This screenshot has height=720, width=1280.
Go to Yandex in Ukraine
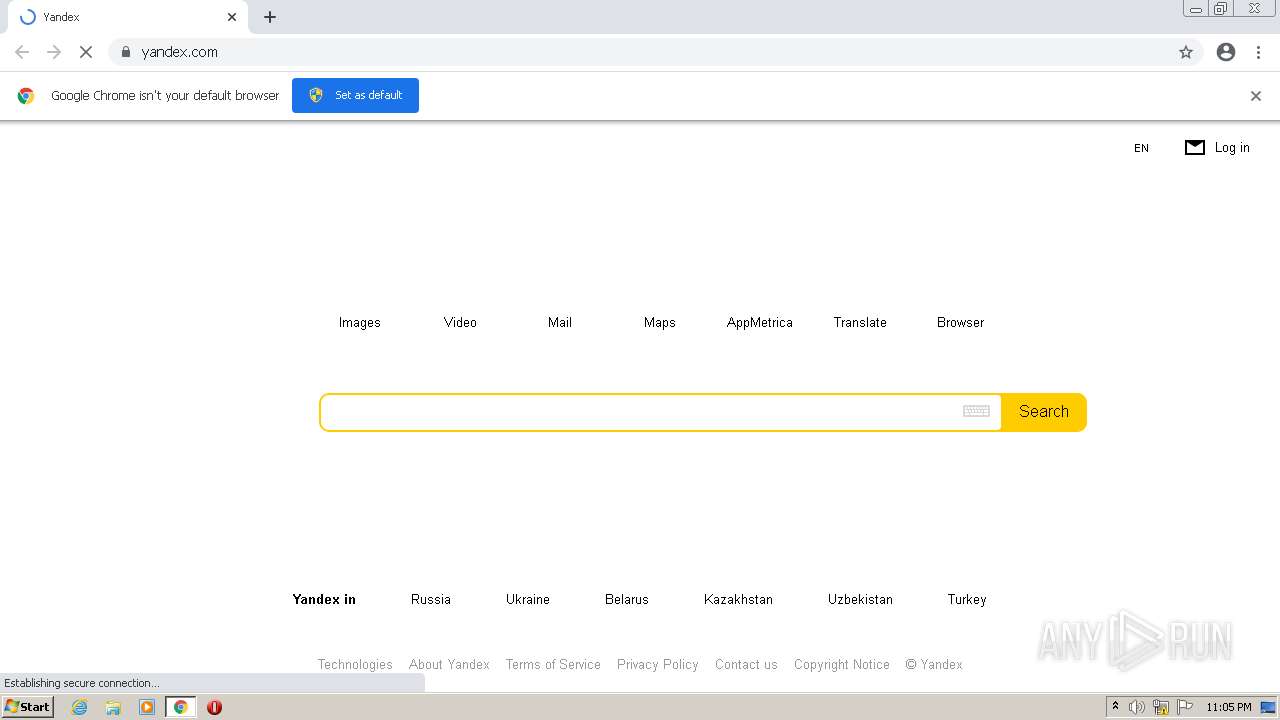[x=528, y=599]
